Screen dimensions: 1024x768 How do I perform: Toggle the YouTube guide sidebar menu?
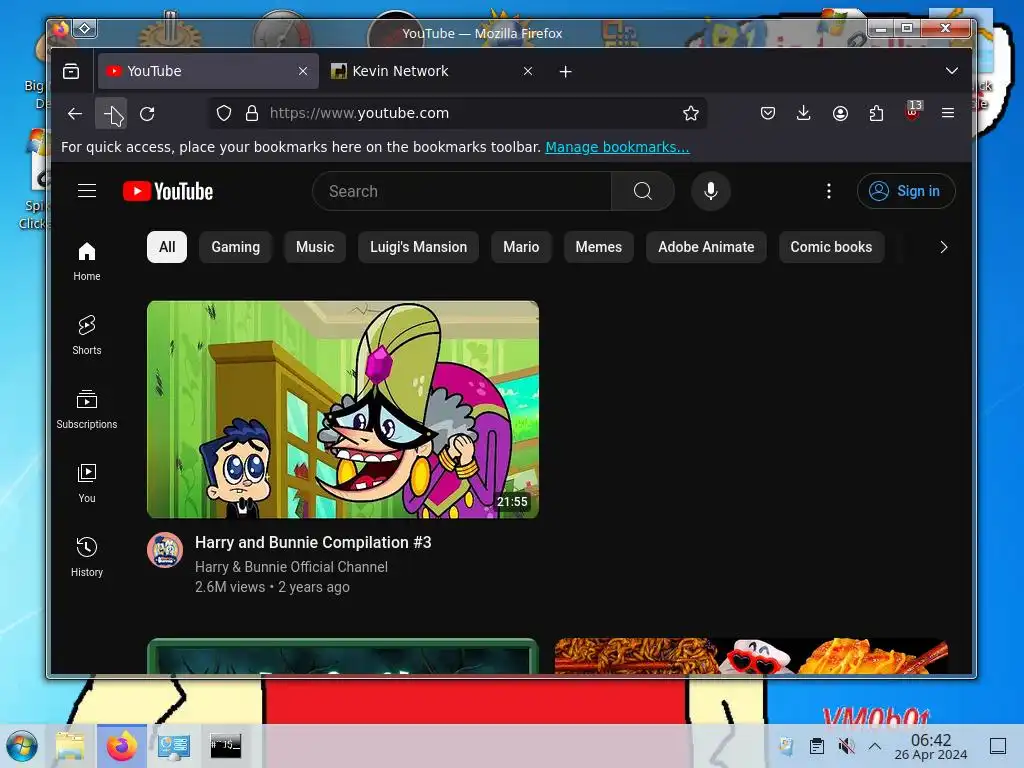[x=87, y=191]
